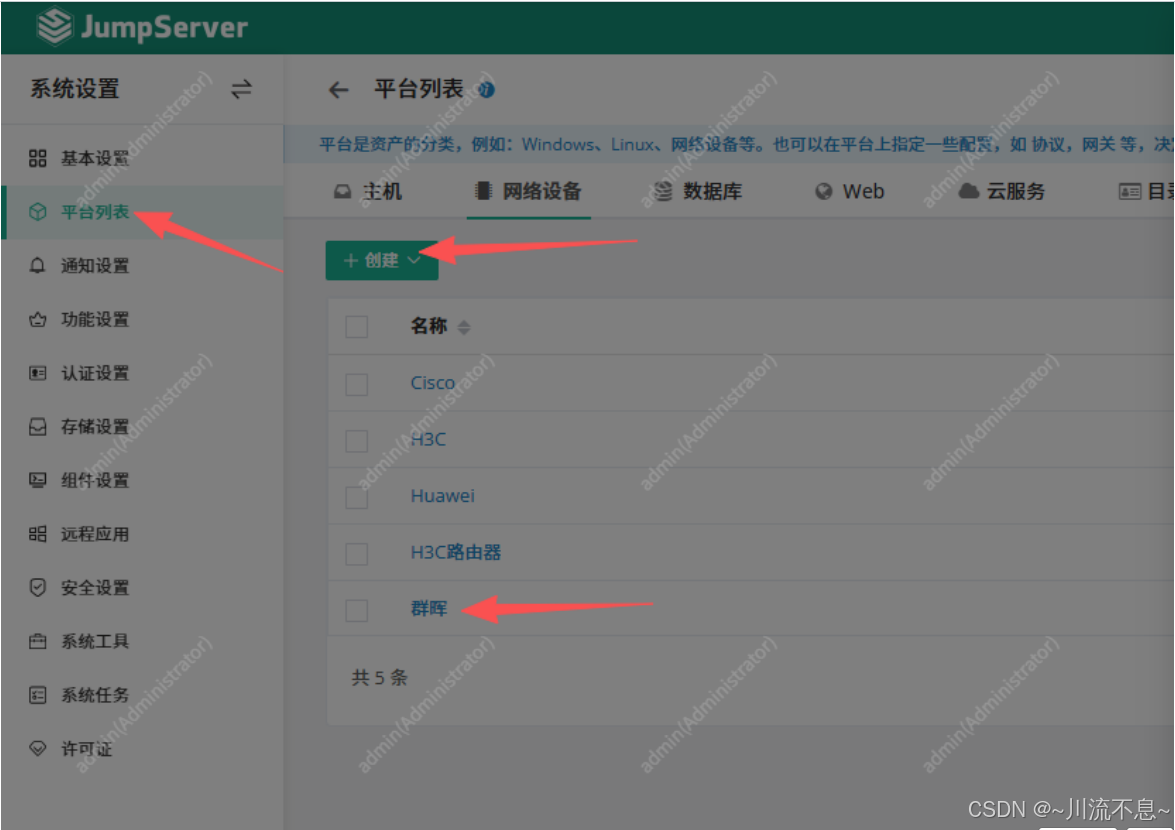
Task: Go back using the left arrow
Action: 339,90
